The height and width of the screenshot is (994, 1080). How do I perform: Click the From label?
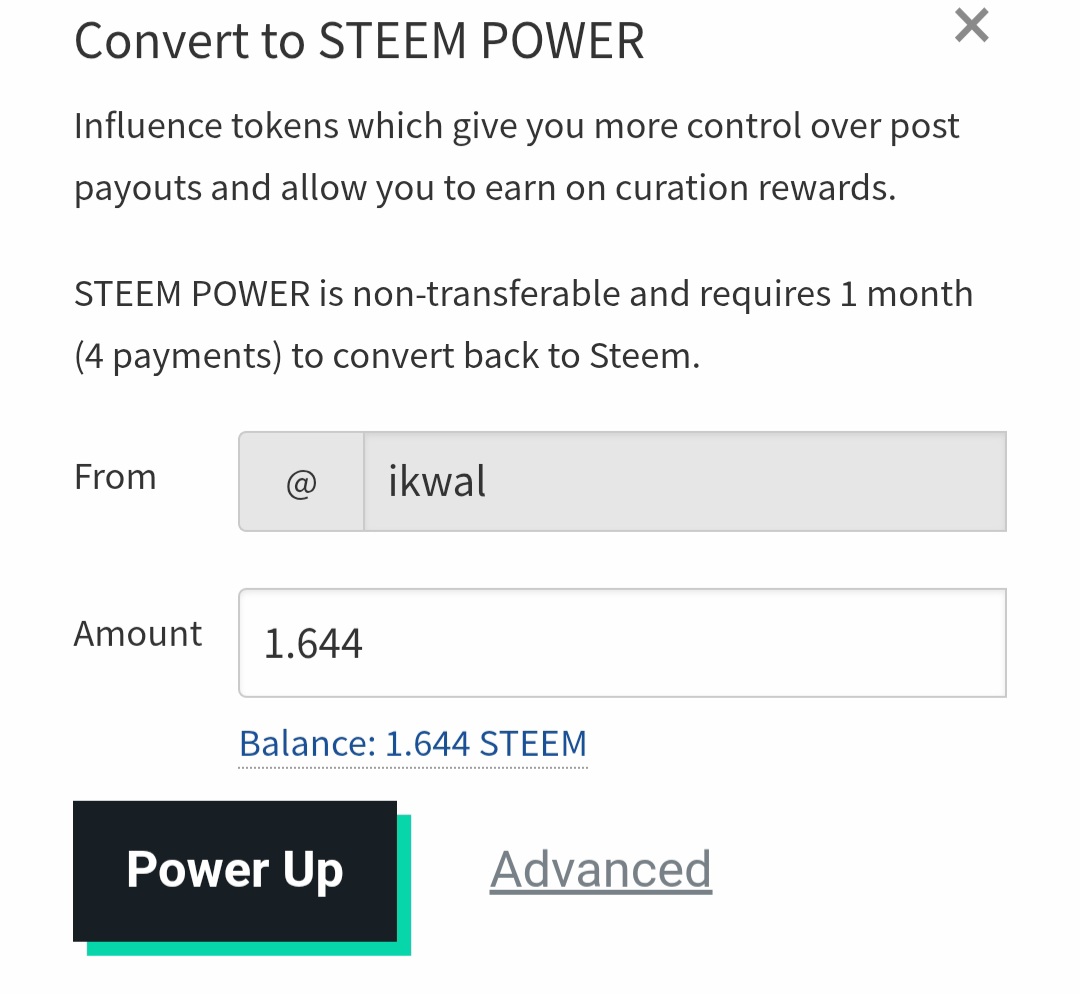point(115,477)
